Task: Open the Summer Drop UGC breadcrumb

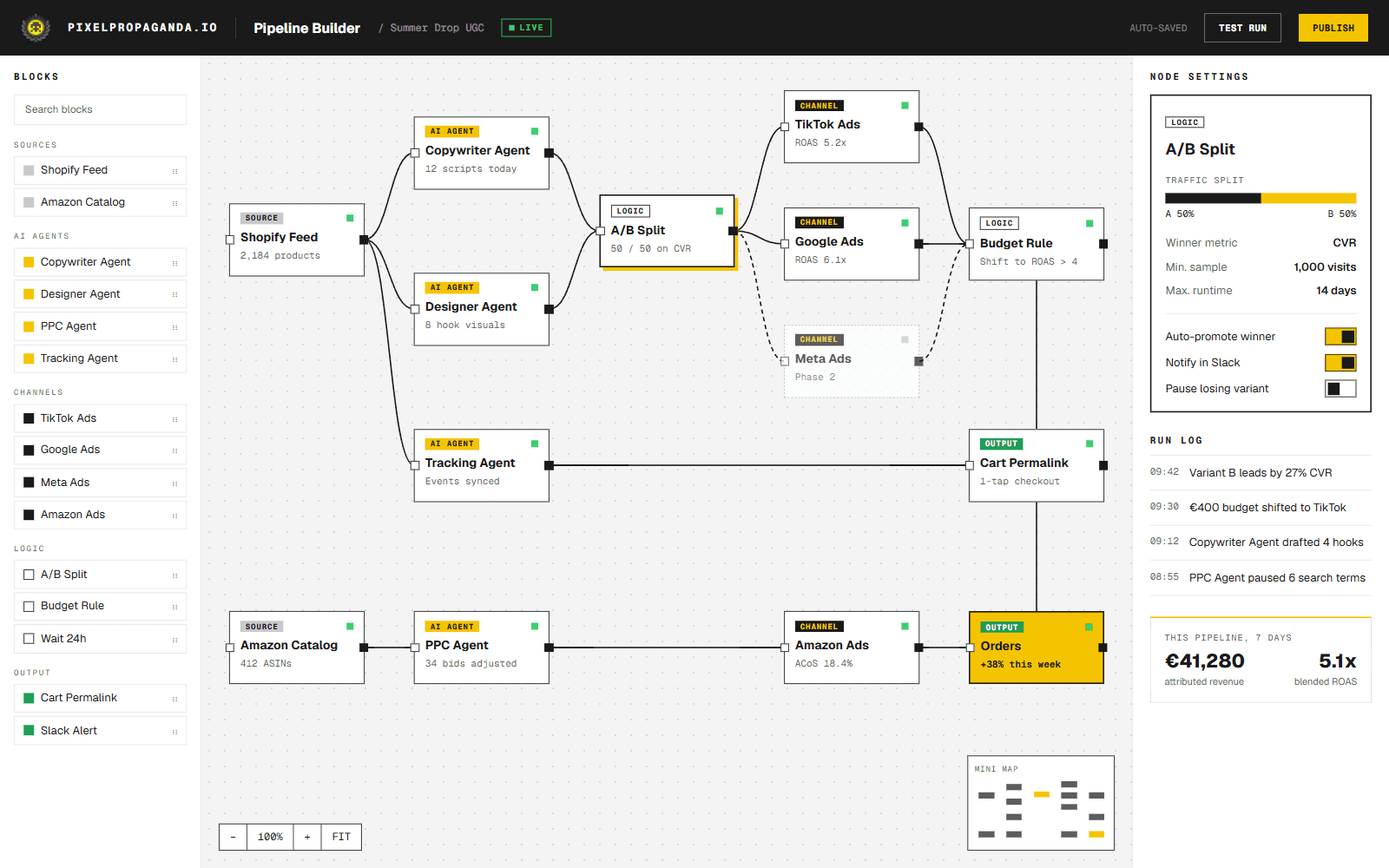Action: pyautogui.click(x=437, y=28)
